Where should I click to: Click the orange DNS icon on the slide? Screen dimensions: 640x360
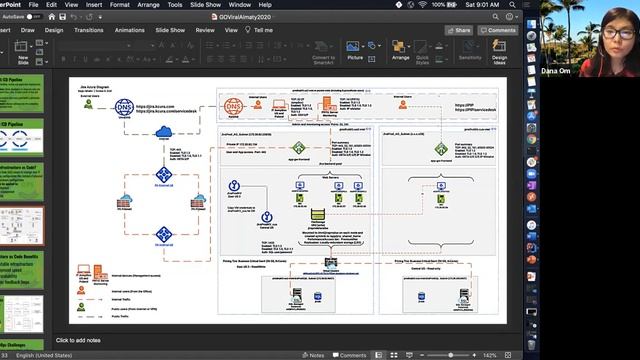233,107
